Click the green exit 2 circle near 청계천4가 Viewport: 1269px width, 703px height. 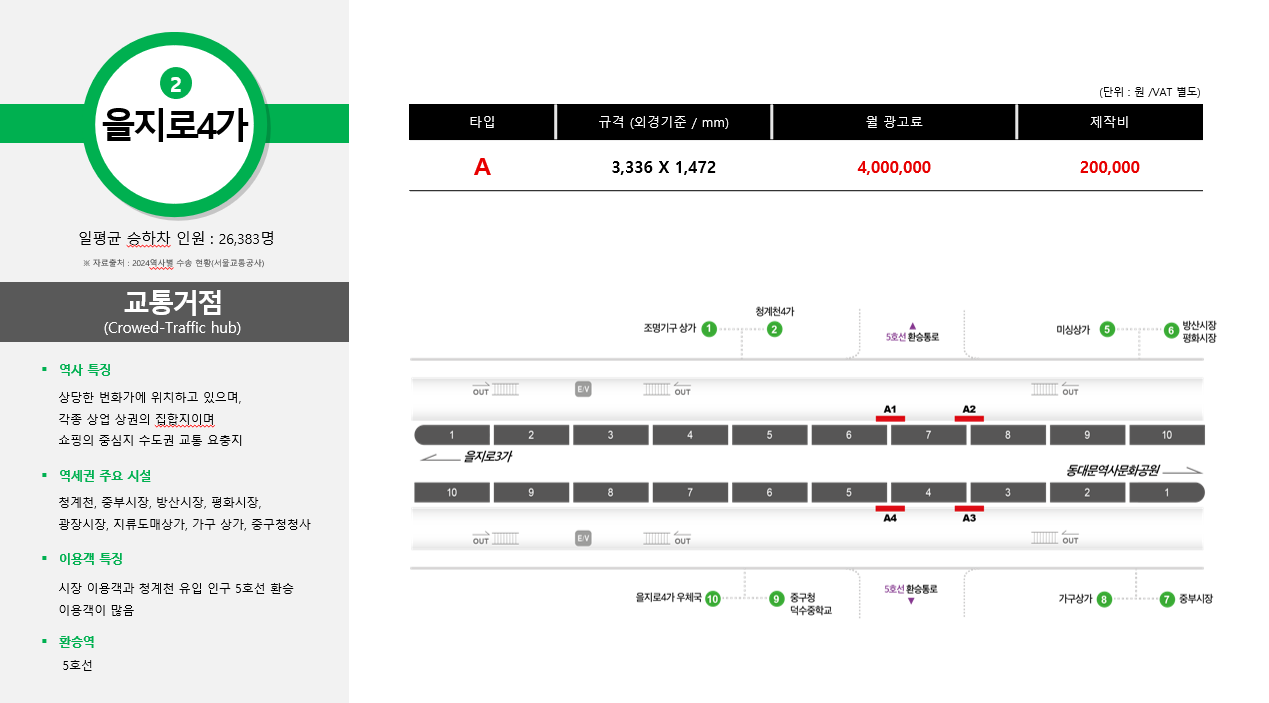(775, 328)
